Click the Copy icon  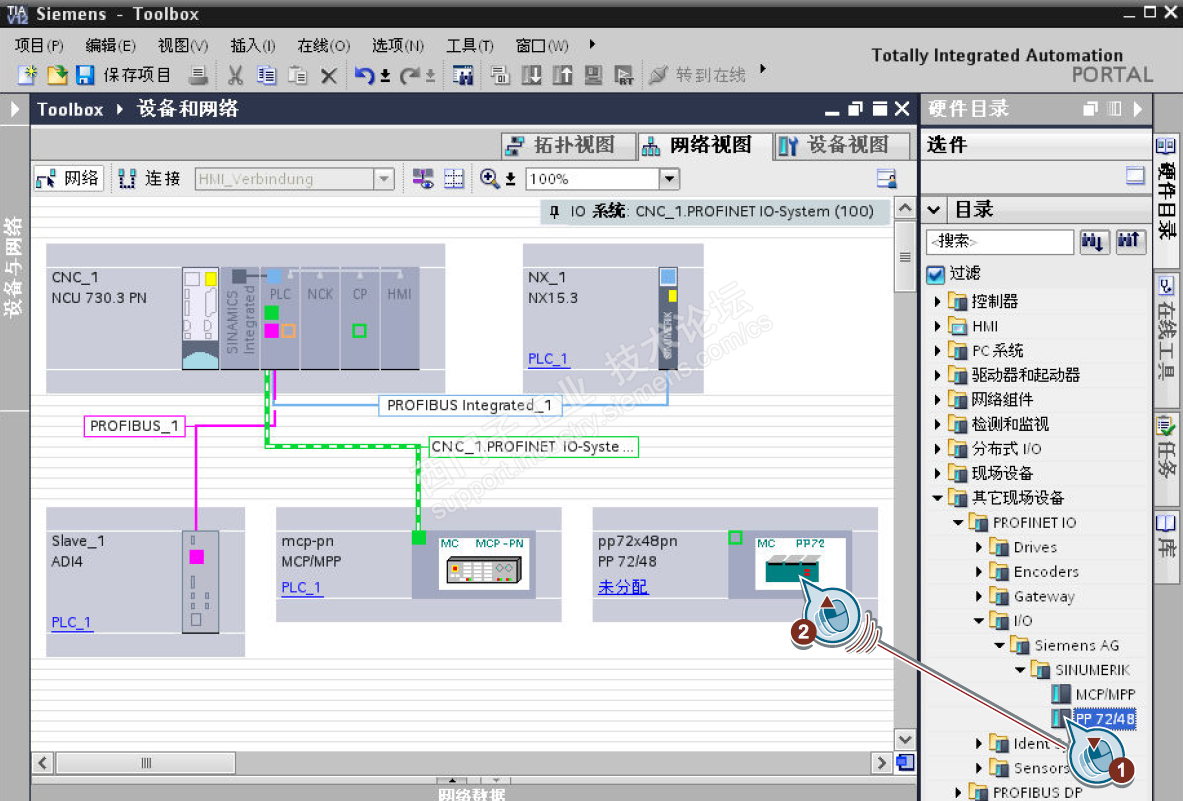pyautogui.click(x=266, y=75)
